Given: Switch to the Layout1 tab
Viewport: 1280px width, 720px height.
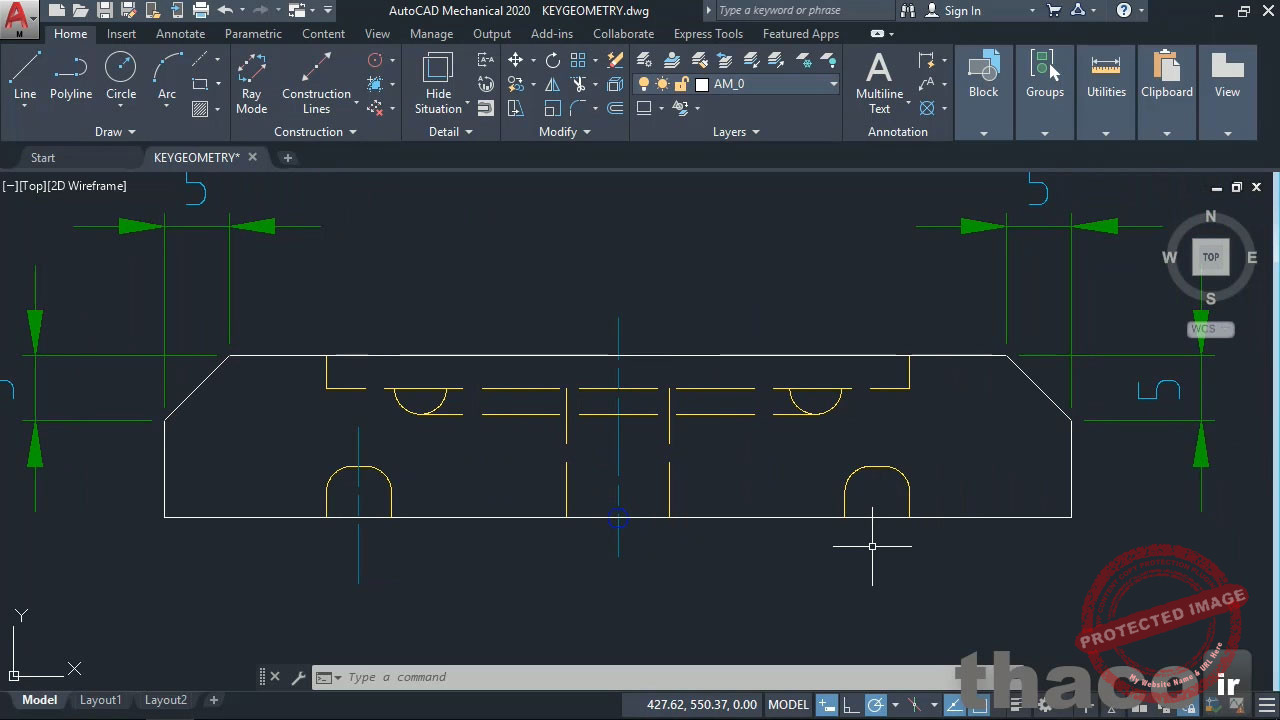Looking at the screenshot, I should pos(100,700).
